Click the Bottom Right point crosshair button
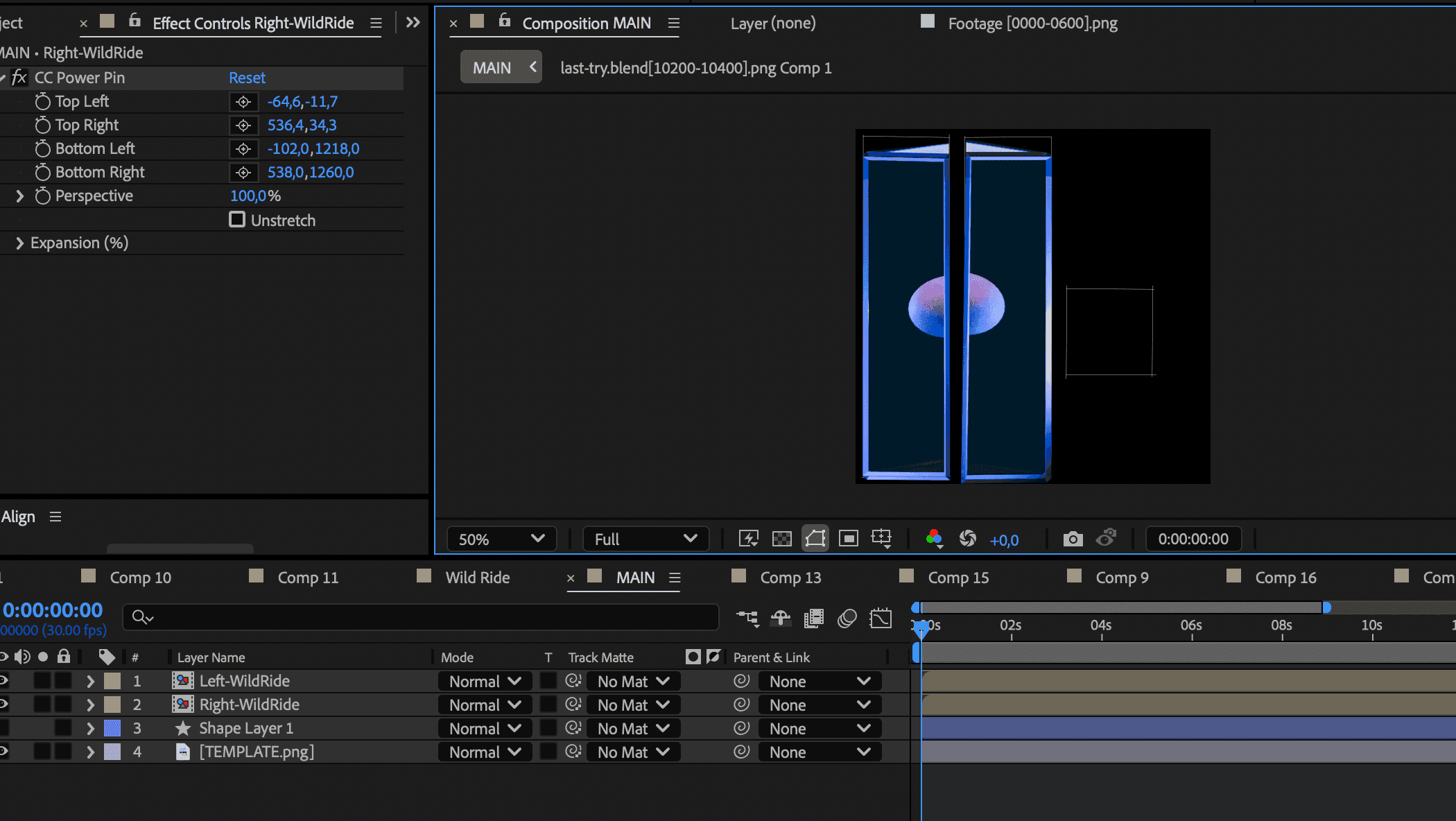Screen dimensions: 1456x821 pos(243,173)
